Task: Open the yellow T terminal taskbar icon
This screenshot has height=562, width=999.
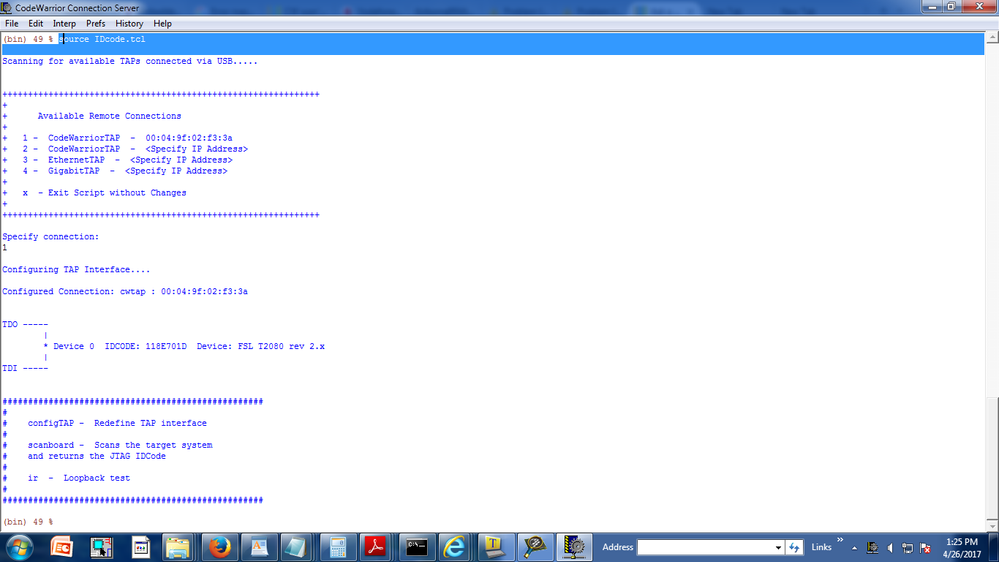Action: click(495, 547)
